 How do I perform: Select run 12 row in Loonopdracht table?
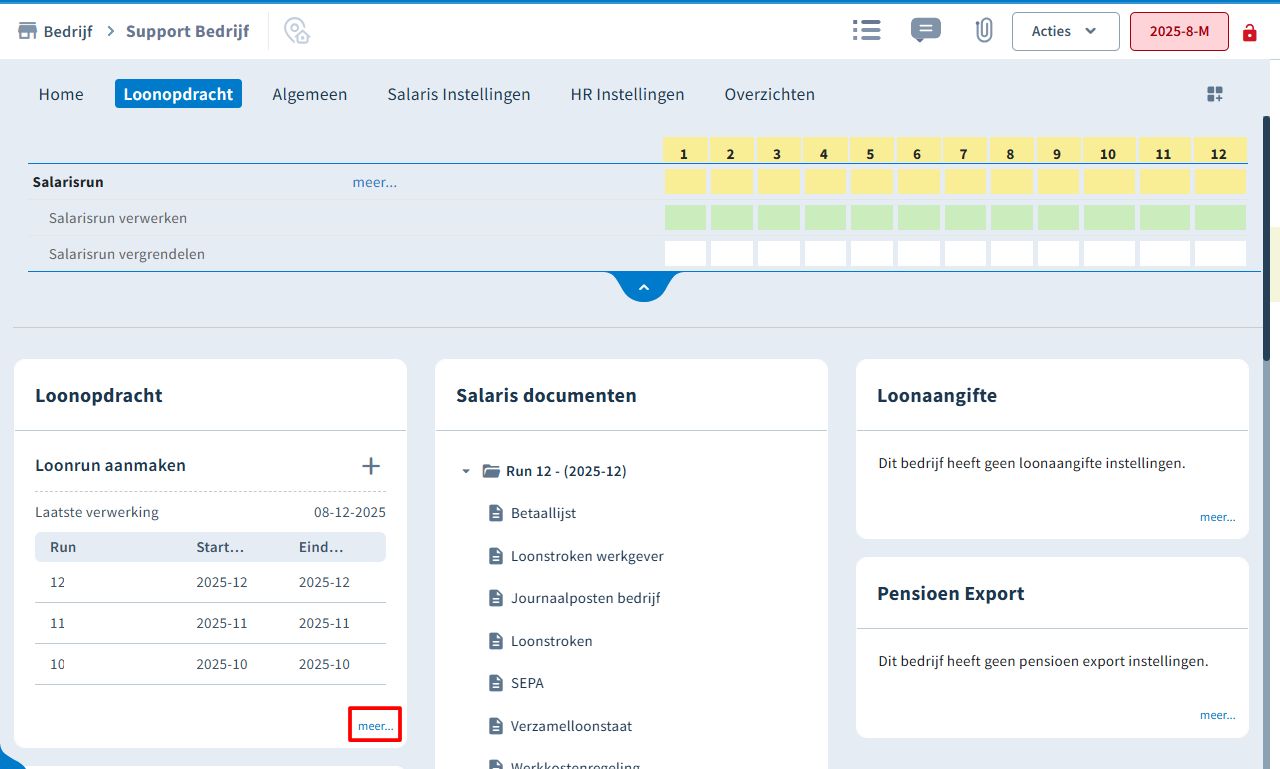[210, 582]
